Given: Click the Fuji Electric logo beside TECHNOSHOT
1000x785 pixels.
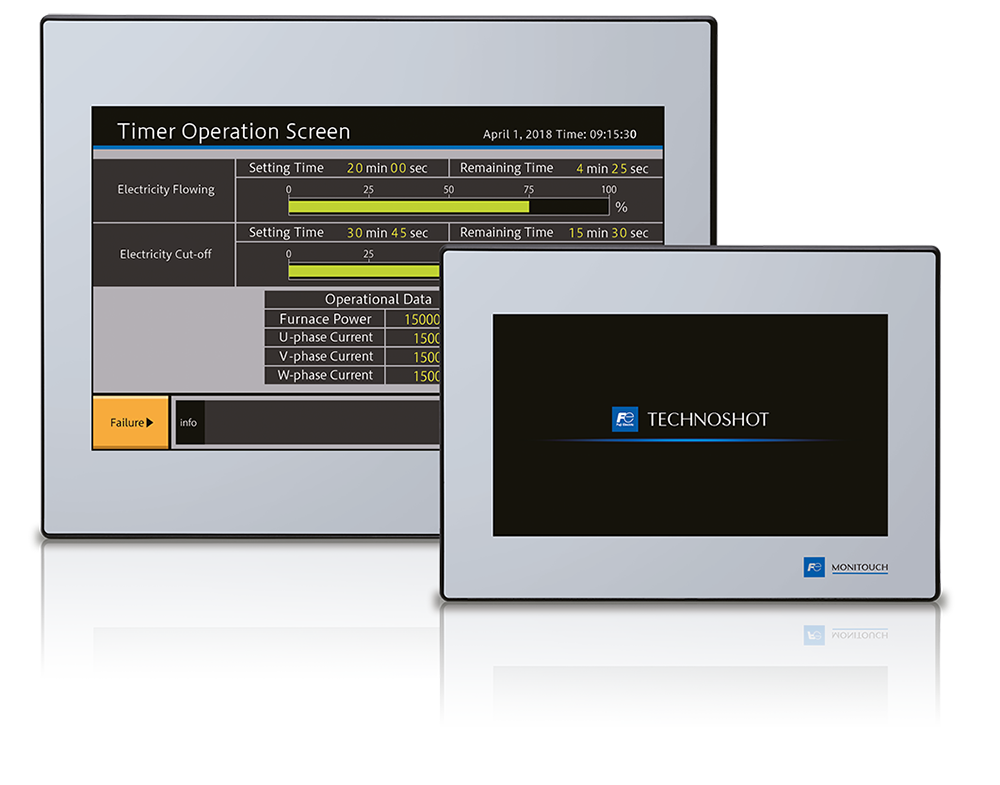Looking at the screenshot, I should (624, 419).
